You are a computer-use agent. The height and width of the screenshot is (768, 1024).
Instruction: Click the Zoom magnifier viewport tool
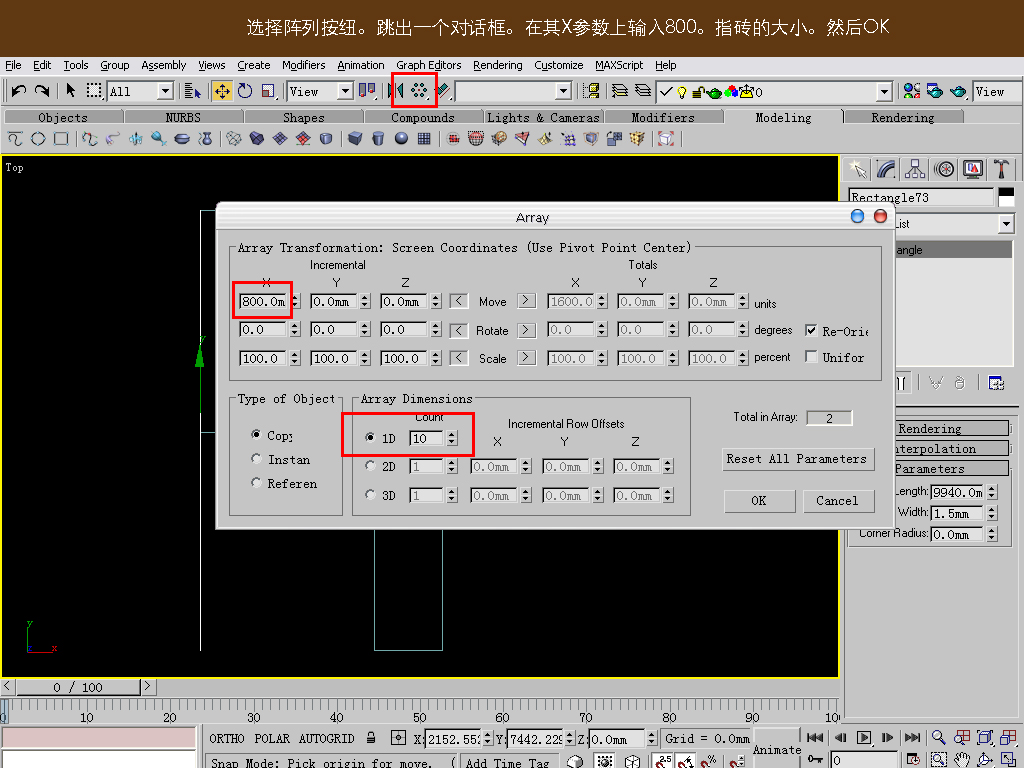point(938,738)
